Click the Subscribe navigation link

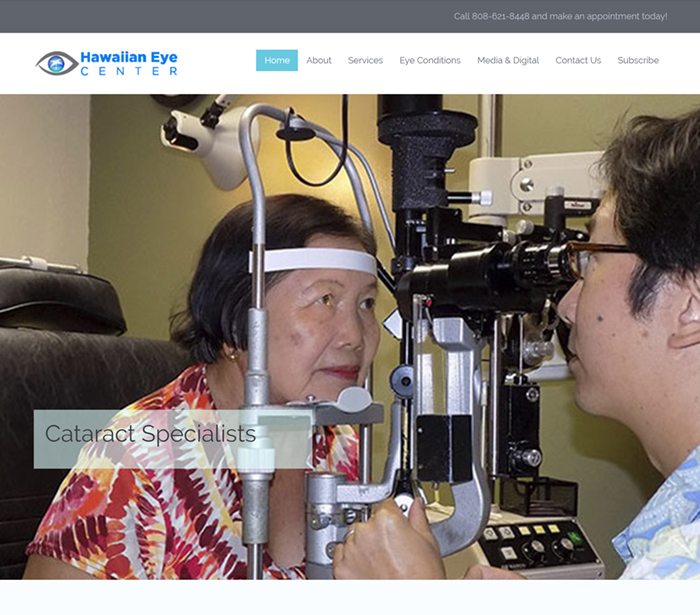click(x=638, y=60)
